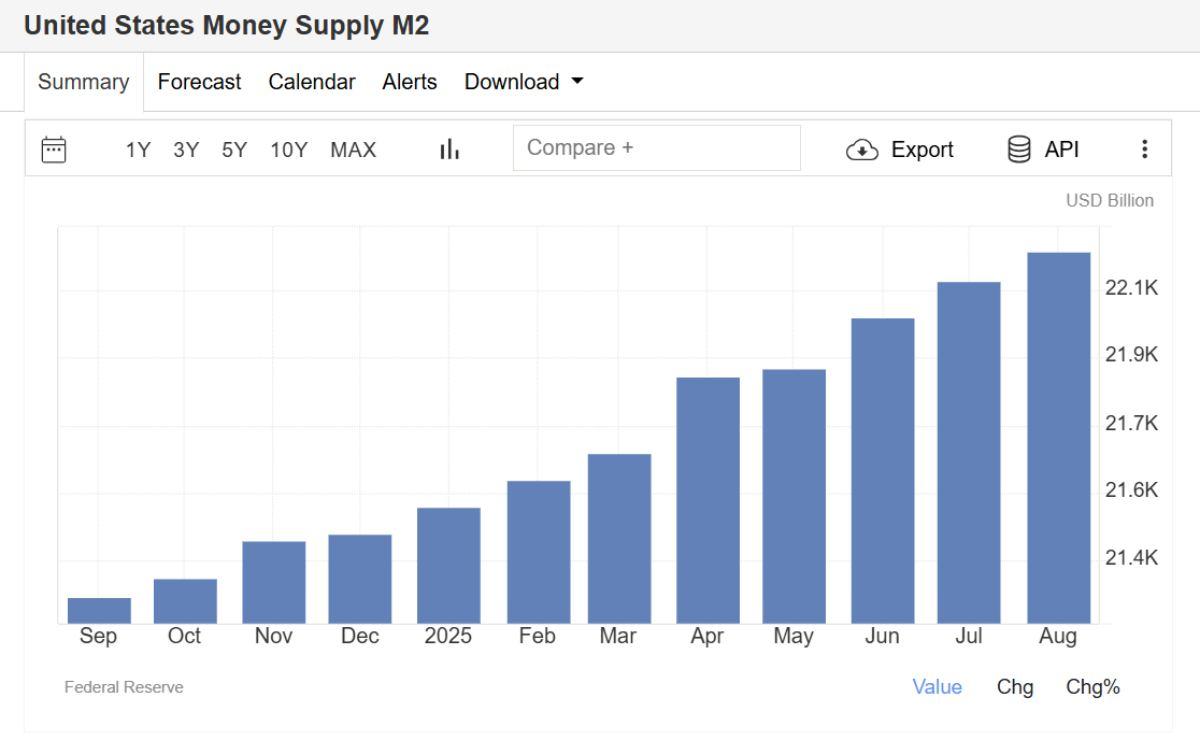1200x754 pixels.
Task: Switch chart to 5Y range
Action: (234, 150)
